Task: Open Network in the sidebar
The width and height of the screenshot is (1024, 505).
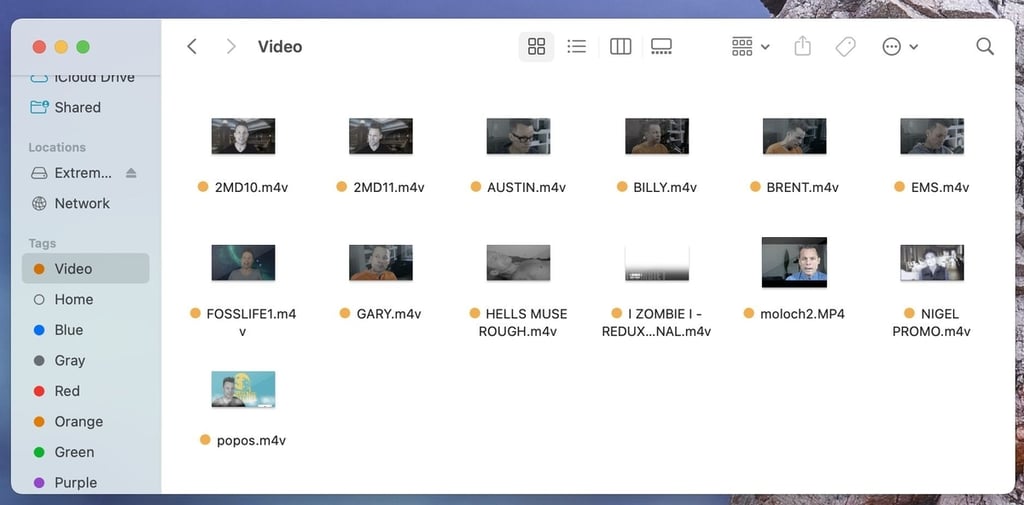Action: (x=86, y=203)
